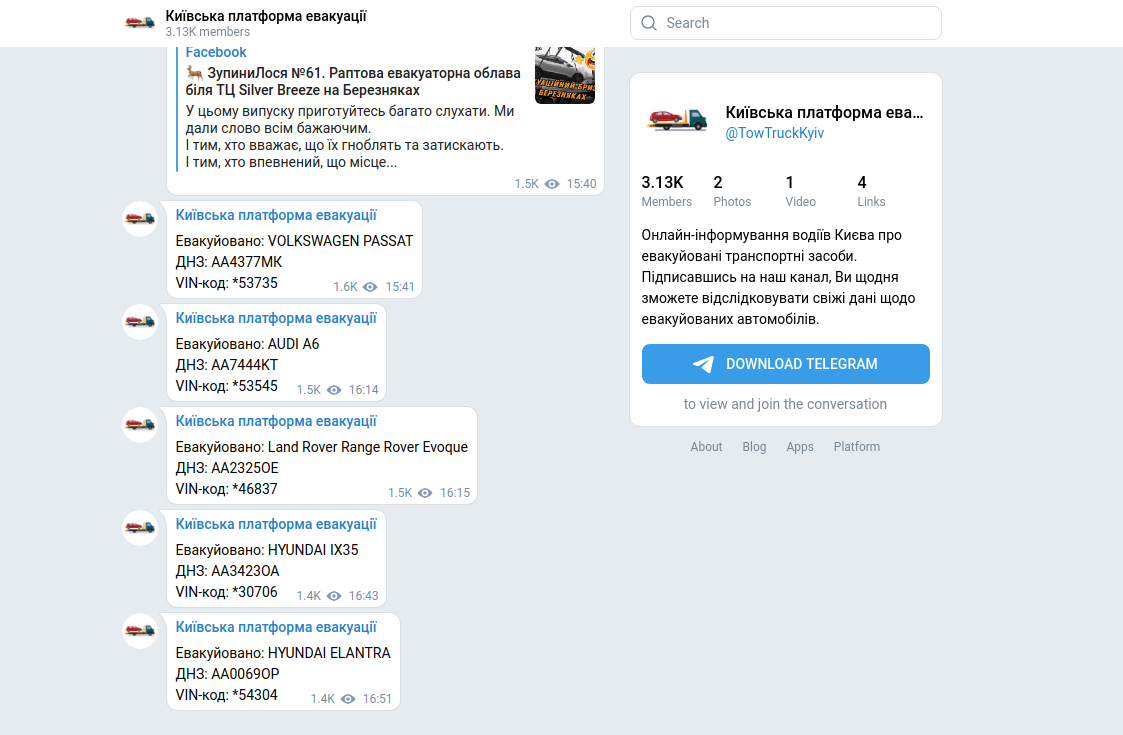Click the paper plane icon on download button

pos(703,364)
